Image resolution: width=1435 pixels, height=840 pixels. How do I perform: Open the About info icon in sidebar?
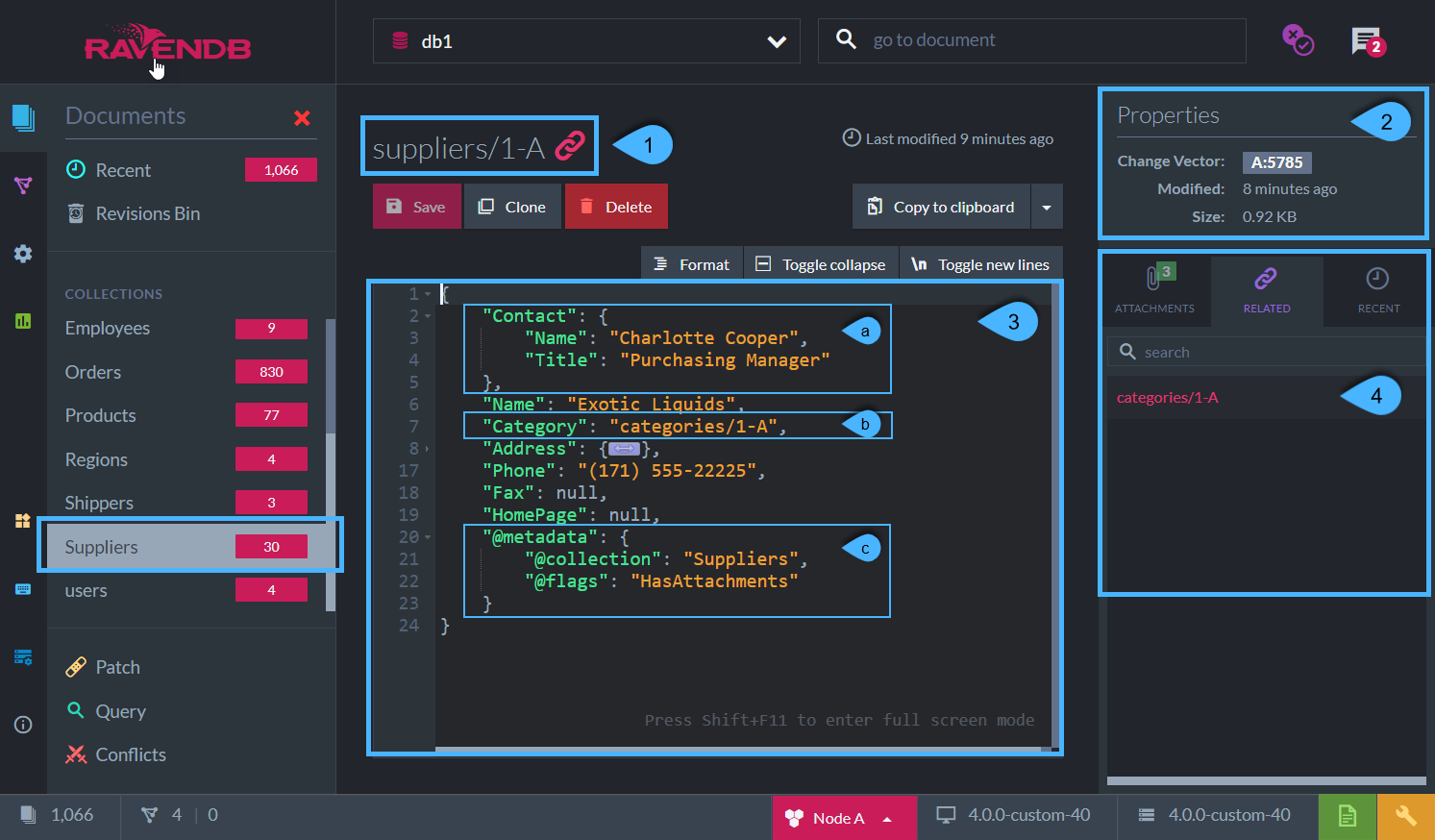point(23,725)
